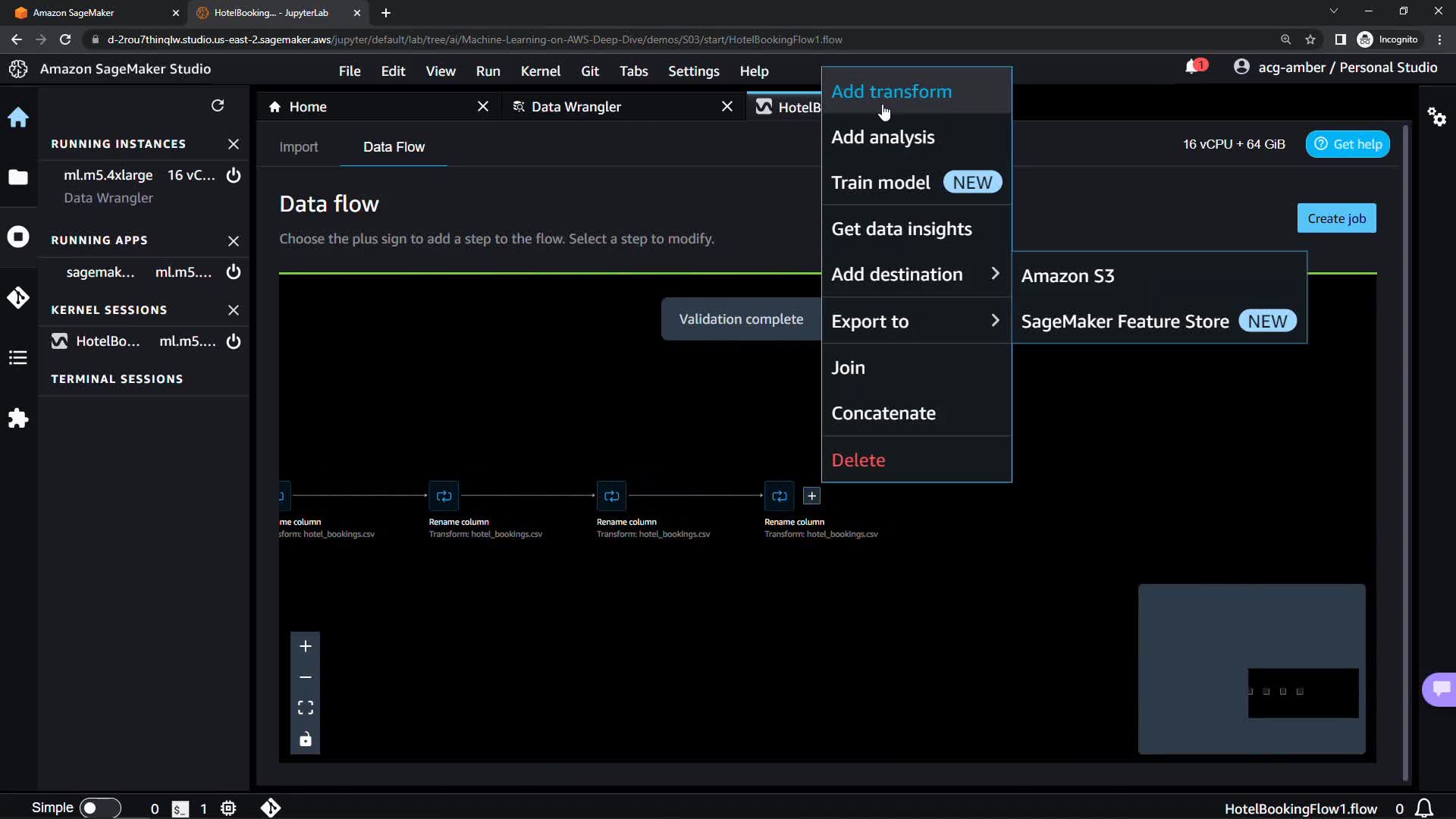1456x819 pixels.
Task: Lock the data flow canvas
Action: 306,739
